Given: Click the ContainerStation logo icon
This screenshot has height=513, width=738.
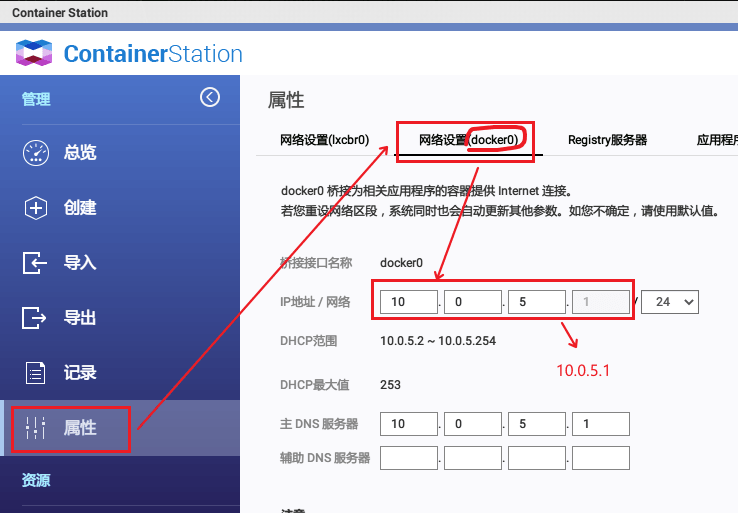Looking at the screenshot, I should pyautogui.click(x=34, y=53).
